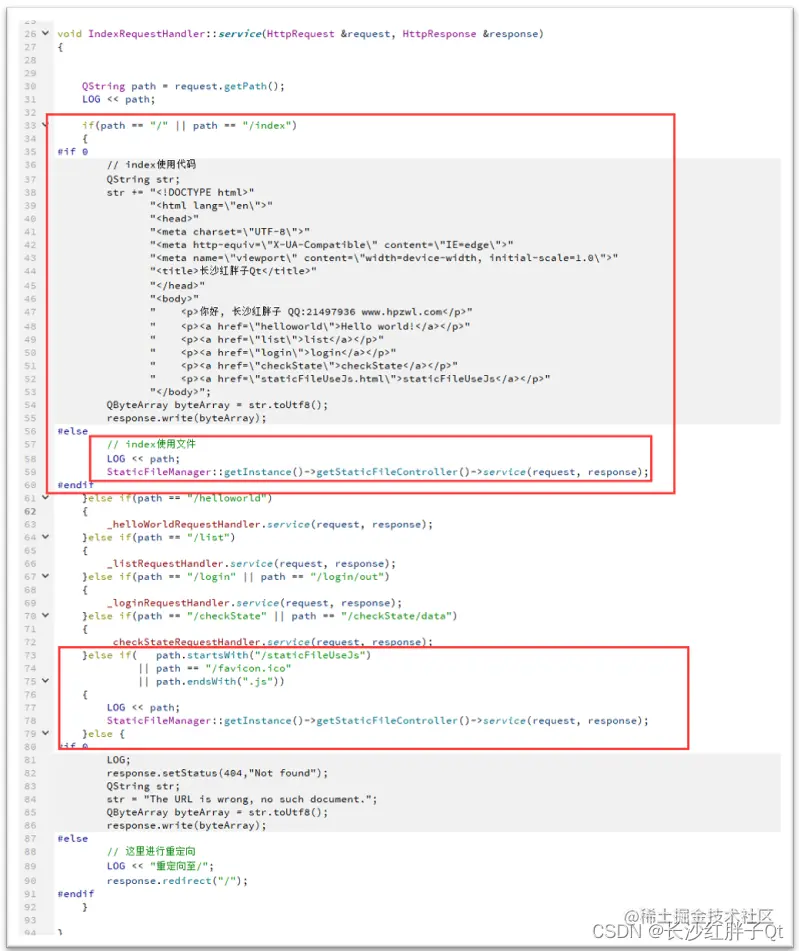The image size is (799, 951).
Task: Click '_loginRequestHandler.service(request, response);'
Action: click(254, 603)
